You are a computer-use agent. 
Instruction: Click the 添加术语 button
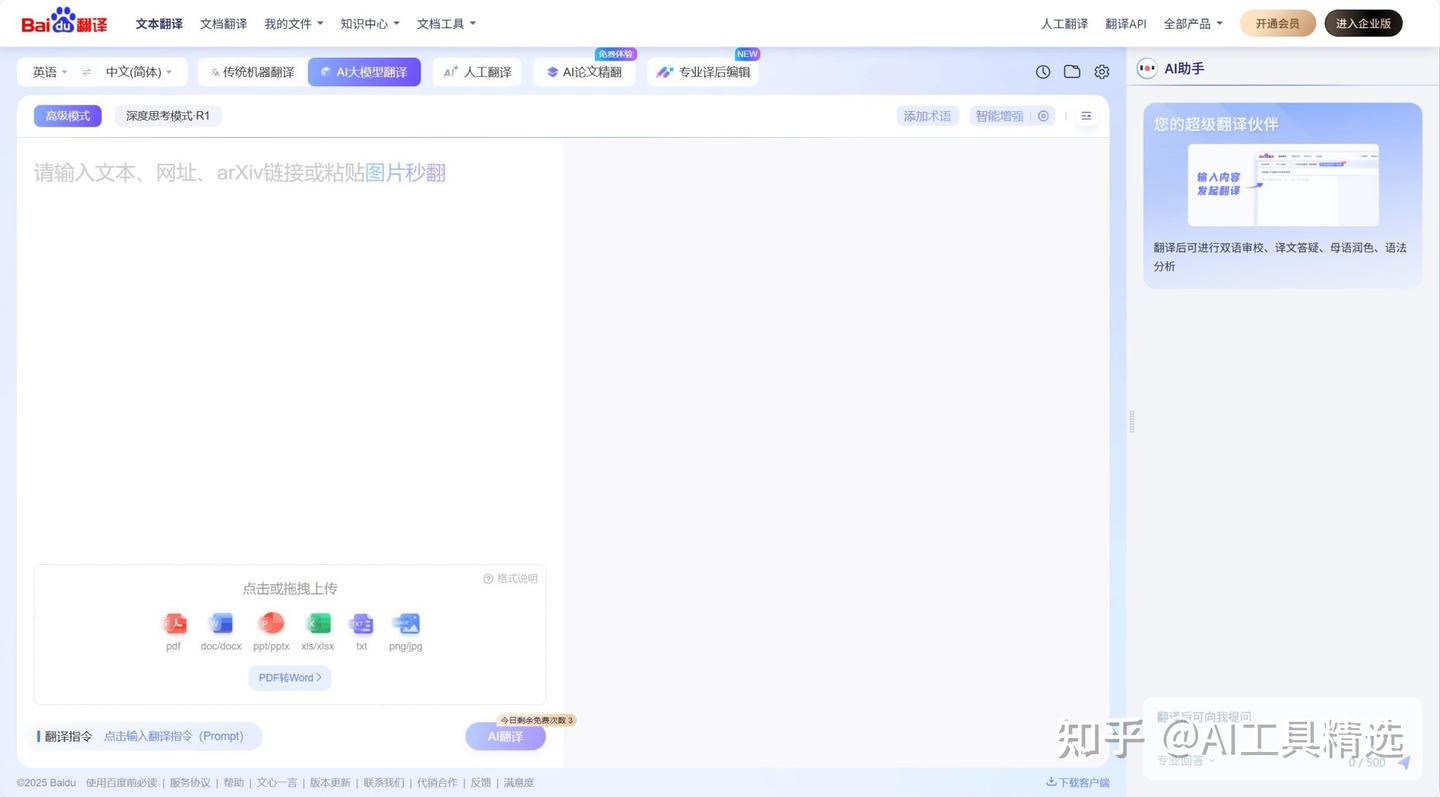pyautogui.click(x=927, y=116)
